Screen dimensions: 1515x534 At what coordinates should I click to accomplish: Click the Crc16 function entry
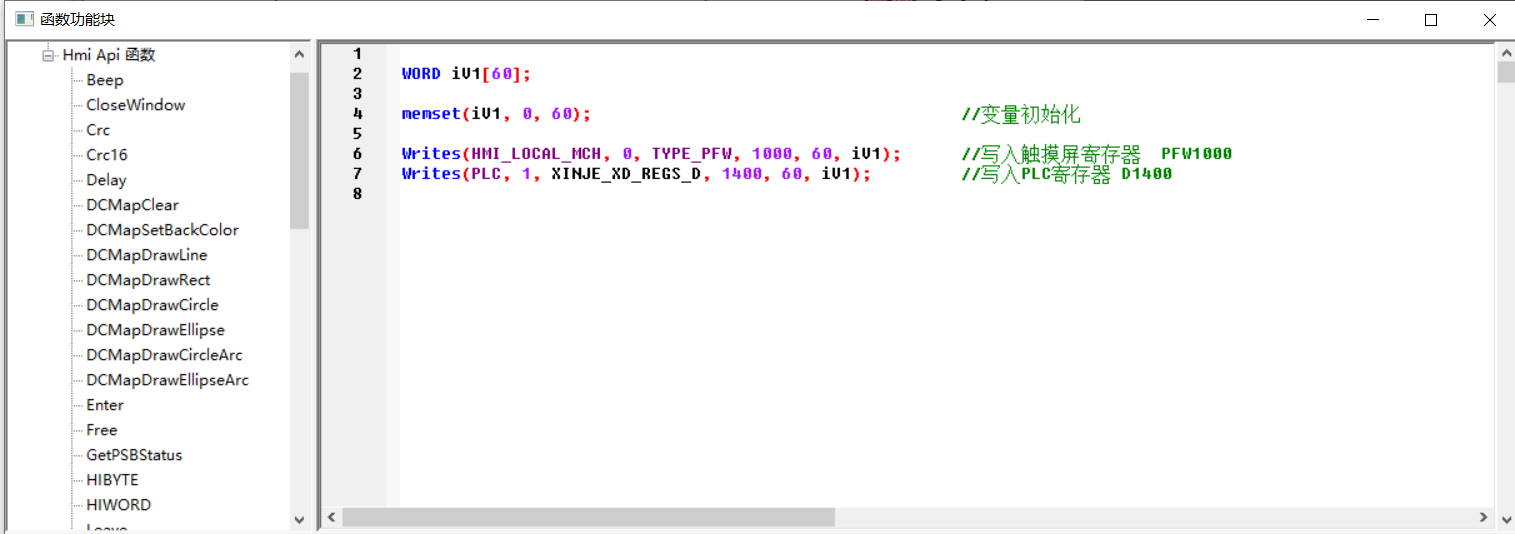point(107,155)
